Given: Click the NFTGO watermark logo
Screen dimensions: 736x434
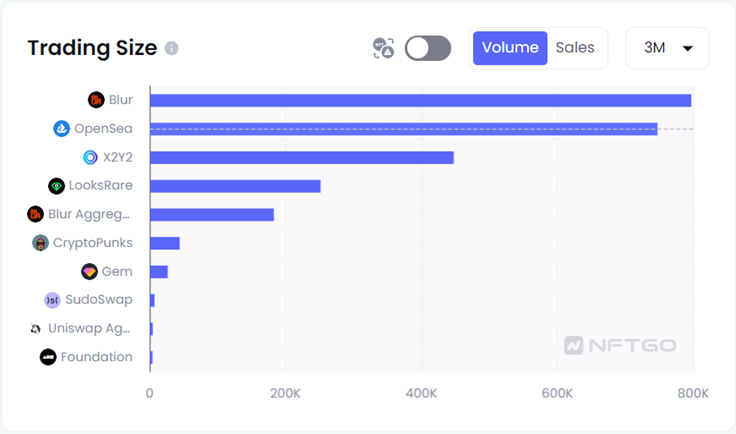Looking at the screenshot, I should click(620, 345).
